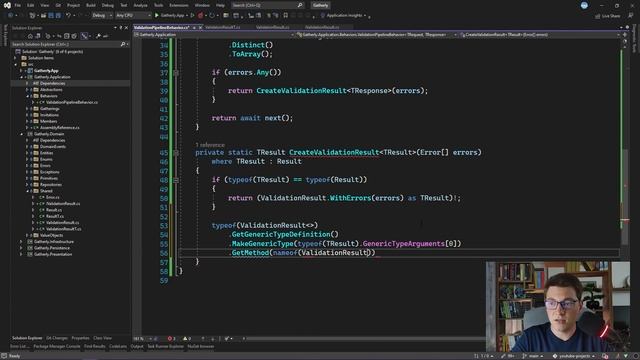Click the Save All icon in toolbar
This screenshot has height=360, width=640.
pyautogui.click(x=58, y=16)
